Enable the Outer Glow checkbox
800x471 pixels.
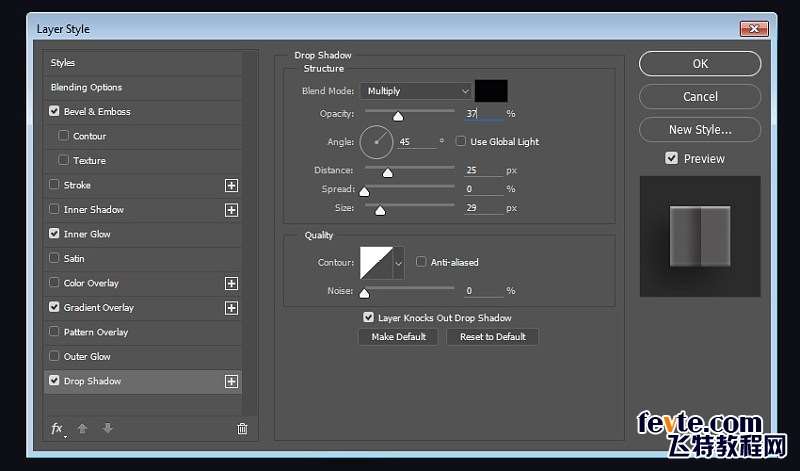coord(54,356)
